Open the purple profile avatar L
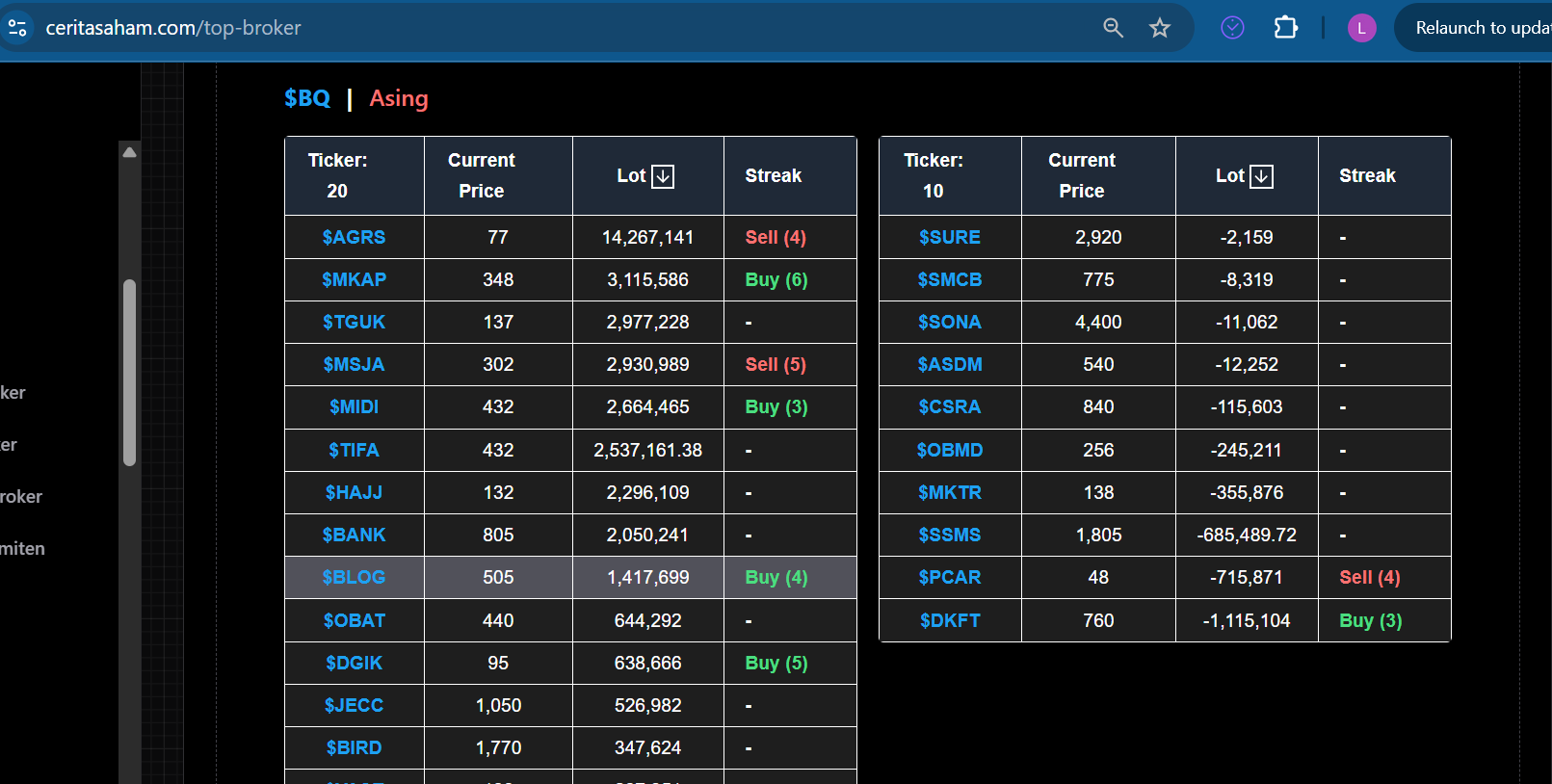 pyautogui.click(x=1361, y=28)
